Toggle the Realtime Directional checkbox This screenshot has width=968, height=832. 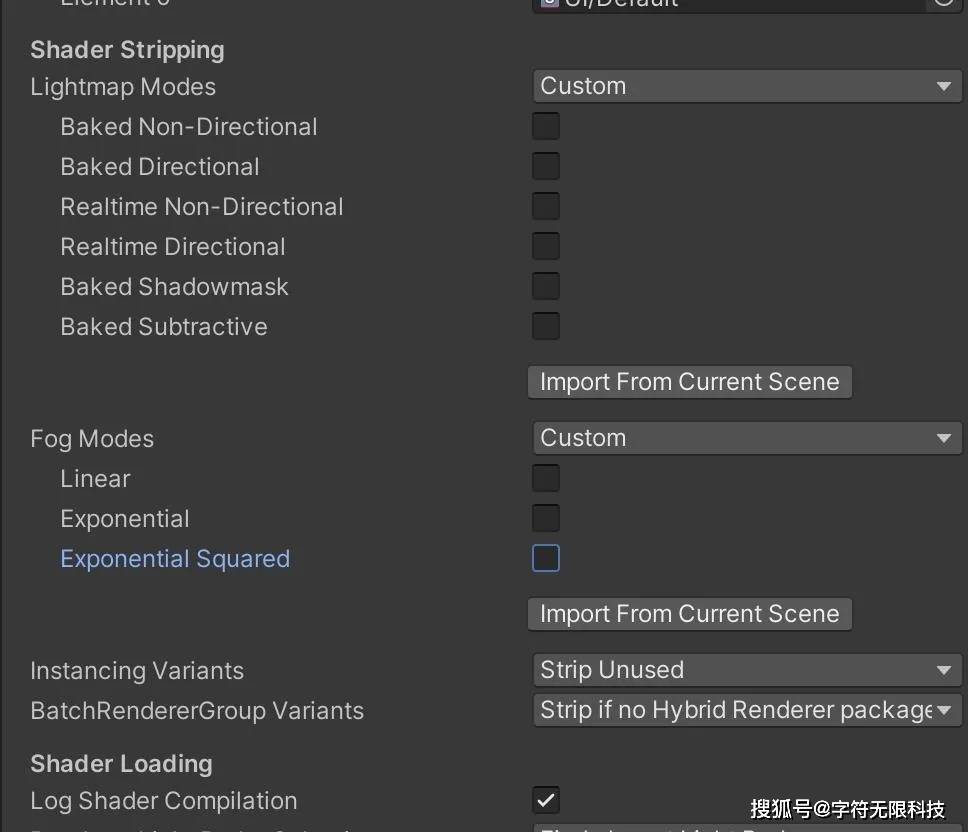pos(545,246)
